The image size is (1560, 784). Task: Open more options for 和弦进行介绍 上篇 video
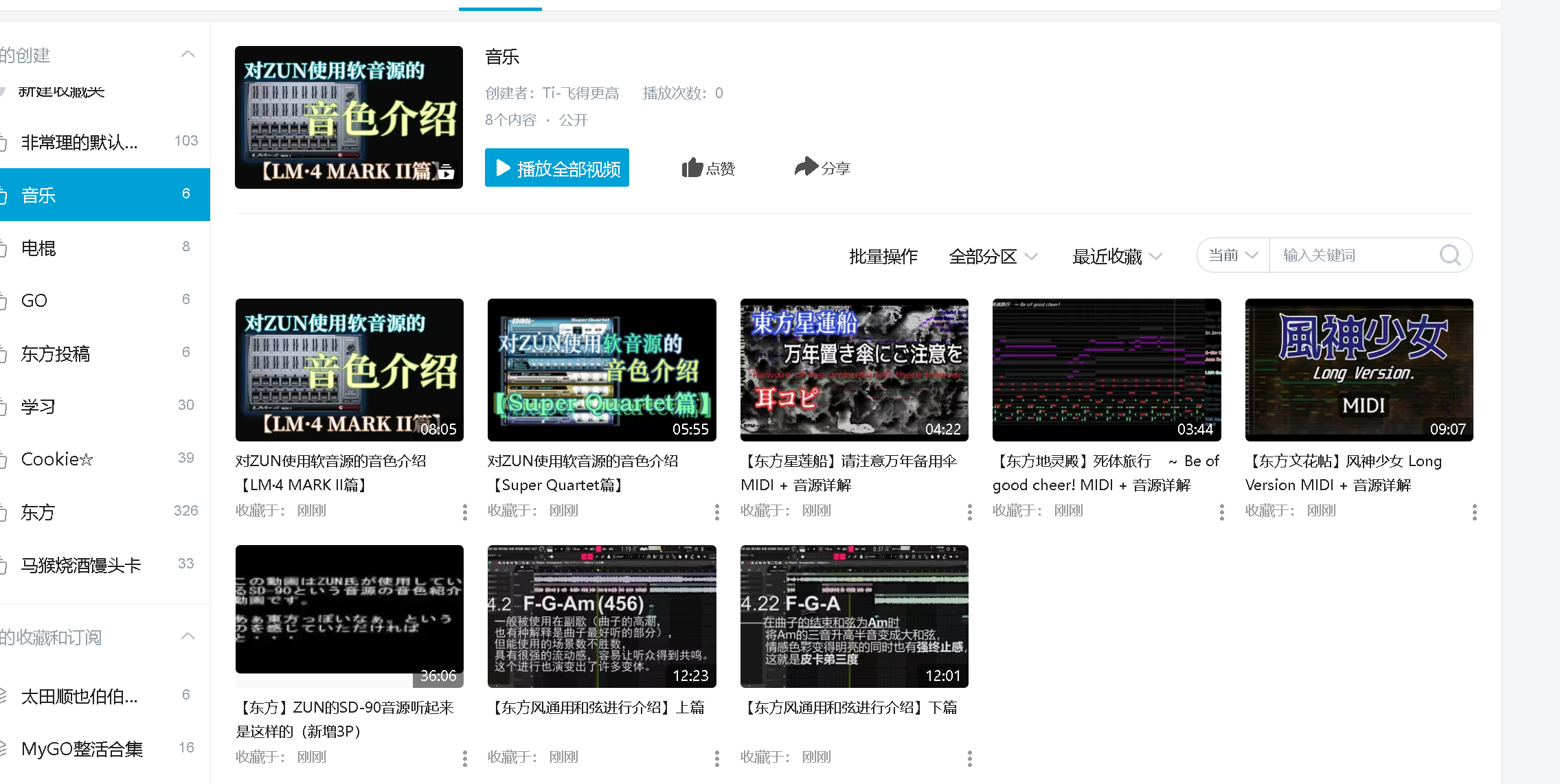click(x=717, y=759)
